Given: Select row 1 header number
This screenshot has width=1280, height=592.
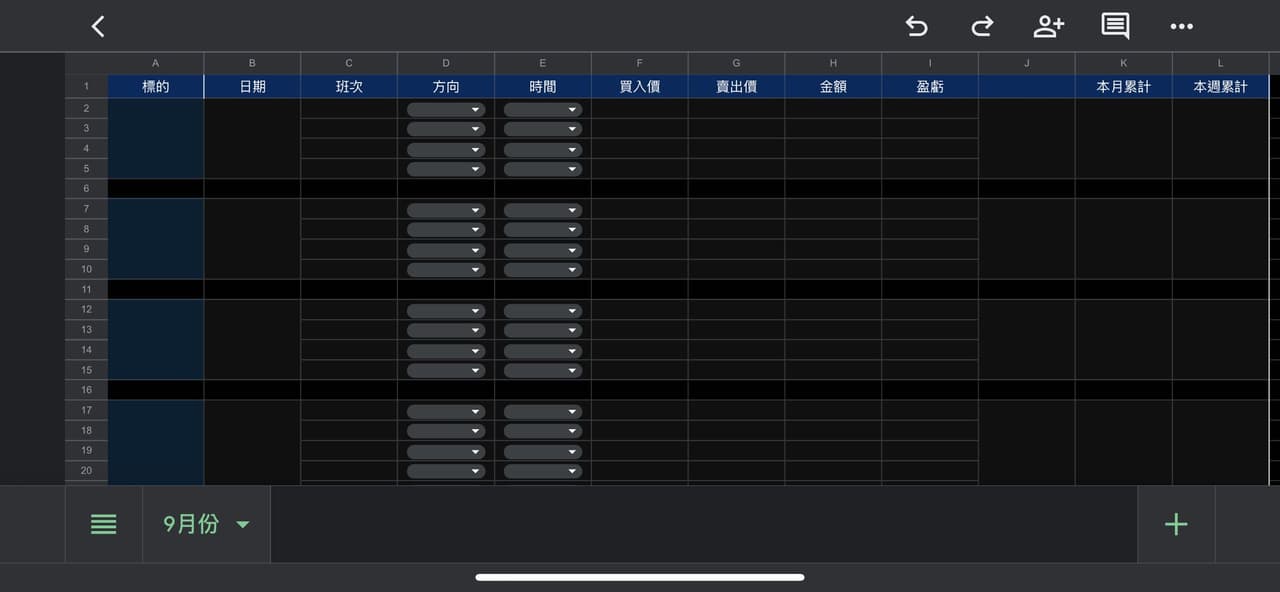Looking at the screenshot, I should (87, 87).
